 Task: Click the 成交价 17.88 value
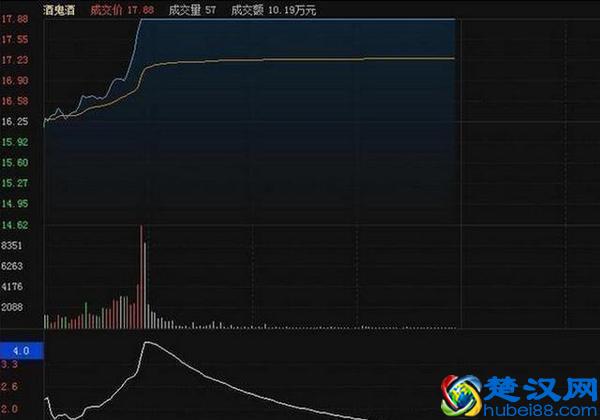coord(122,10)
